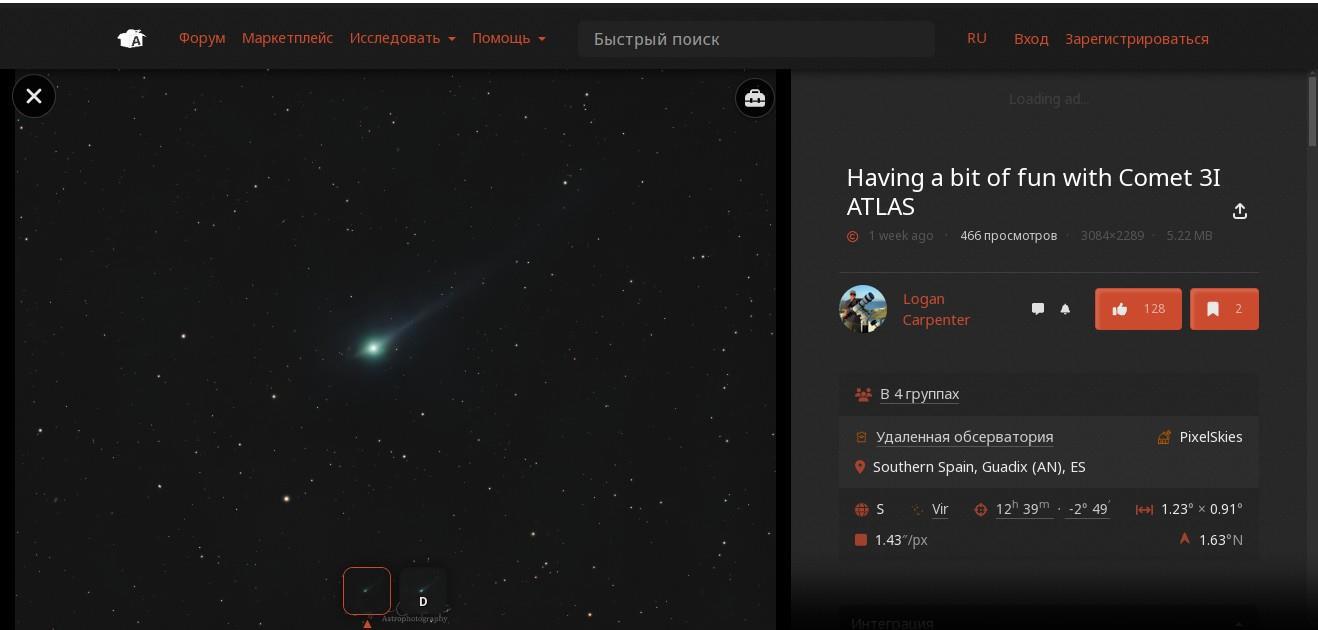Screen dimensions: 1318x630
Task: Open the RU language selector
Action: point(977,38)
